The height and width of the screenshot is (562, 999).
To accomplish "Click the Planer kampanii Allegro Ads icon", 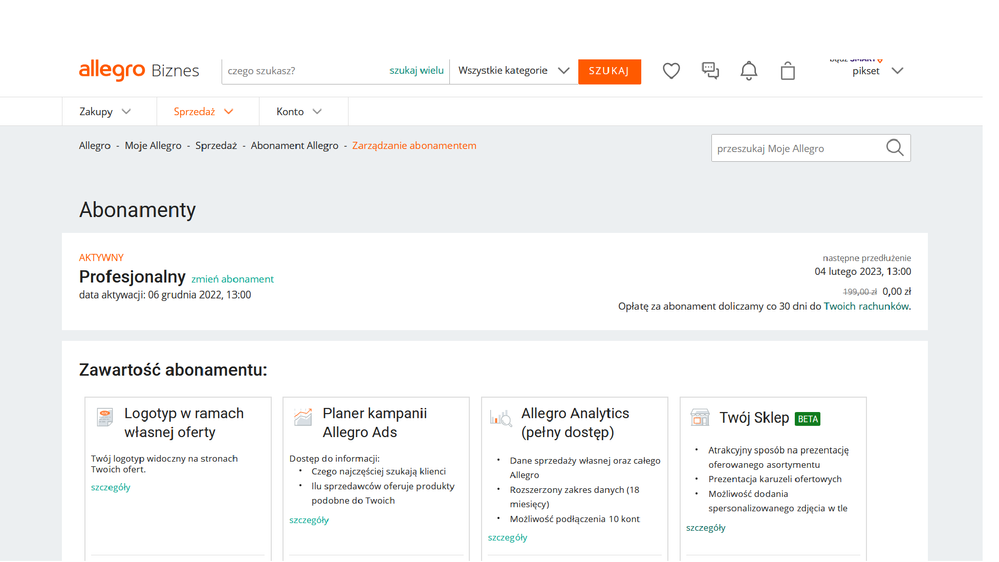I will pyautogui.click(x=303, y=417).
